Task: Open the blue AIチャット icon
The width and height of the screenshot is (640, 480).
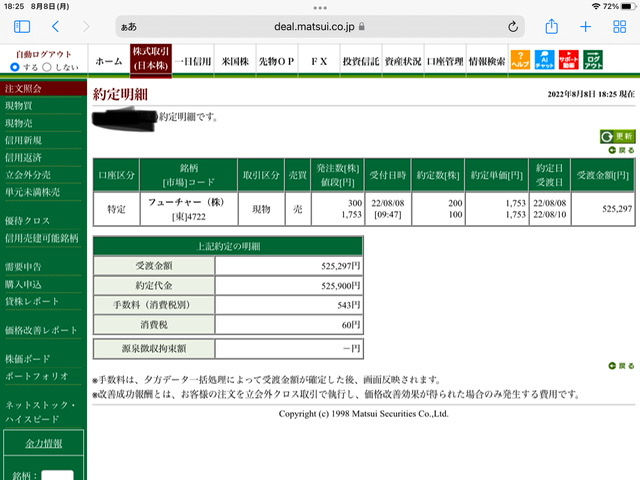Action: click(544, 60)
